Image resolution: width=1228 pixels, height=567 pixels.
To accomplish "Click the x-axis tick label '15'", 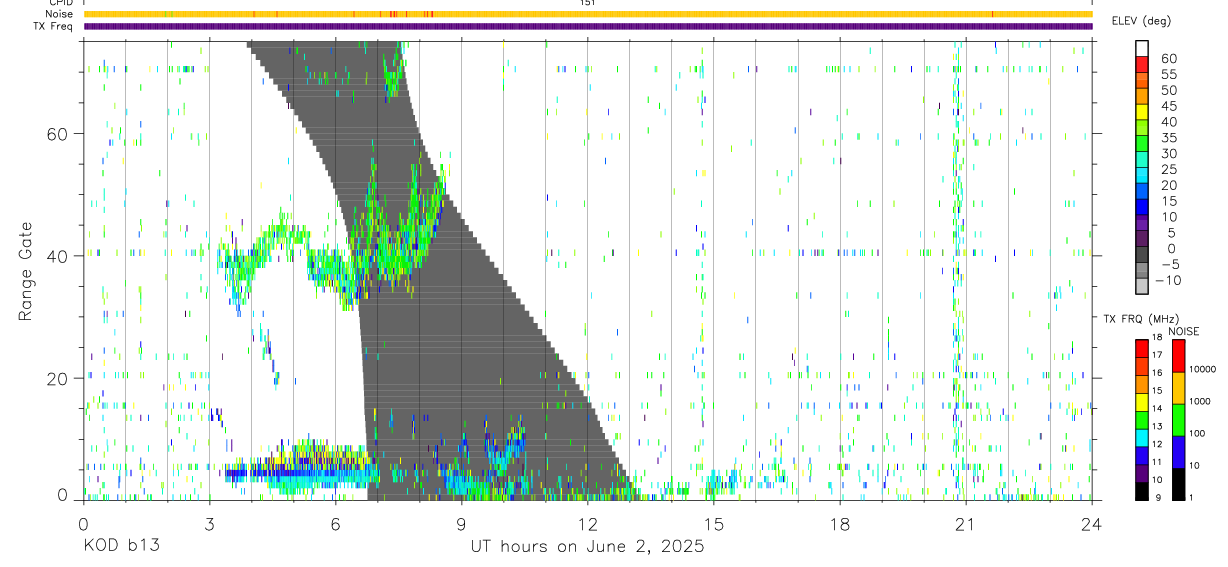I will click(x=713, y=522).
